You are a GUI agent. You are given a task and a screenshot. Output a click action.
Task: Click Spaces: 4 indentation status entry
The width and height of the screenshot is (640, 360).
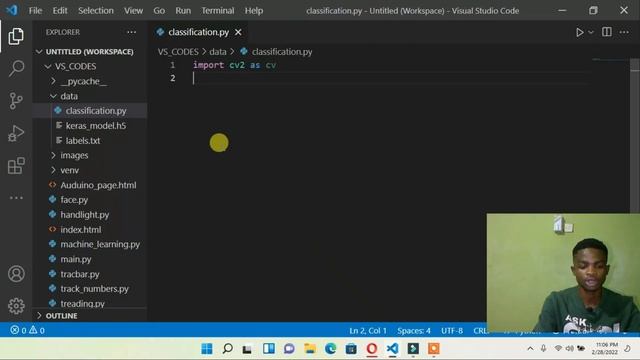(414, 331)
